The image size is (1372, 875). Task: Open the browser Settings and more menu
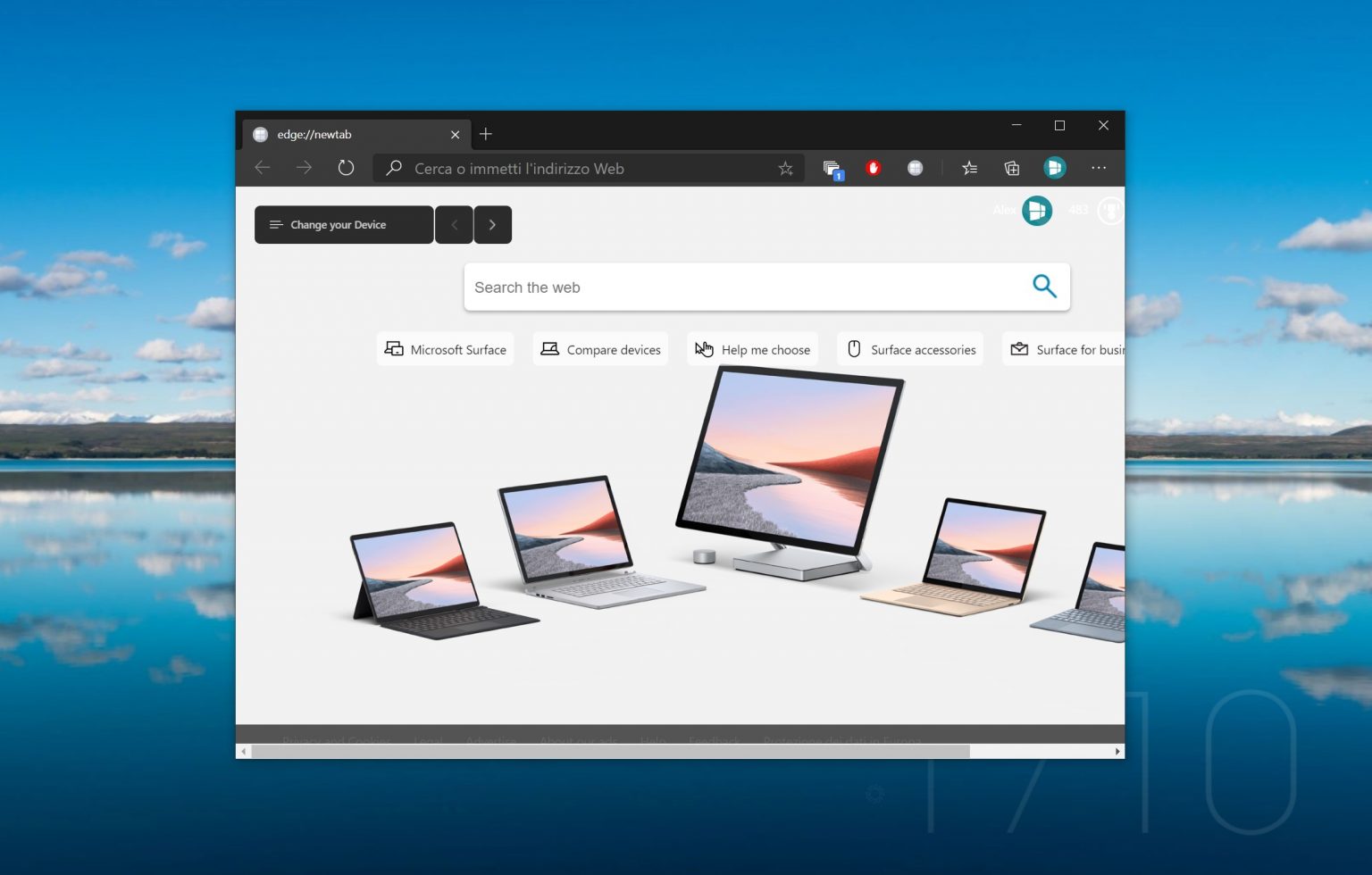tap(1098, 168)
